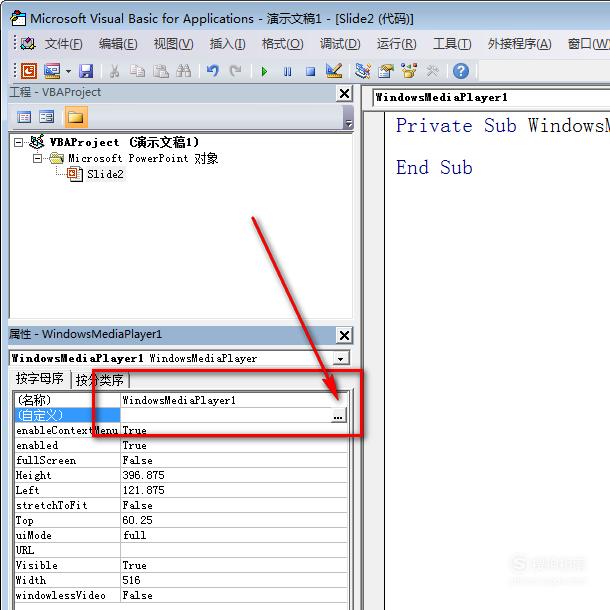Click the stretchToFit value False

click(x=233, y=505)
